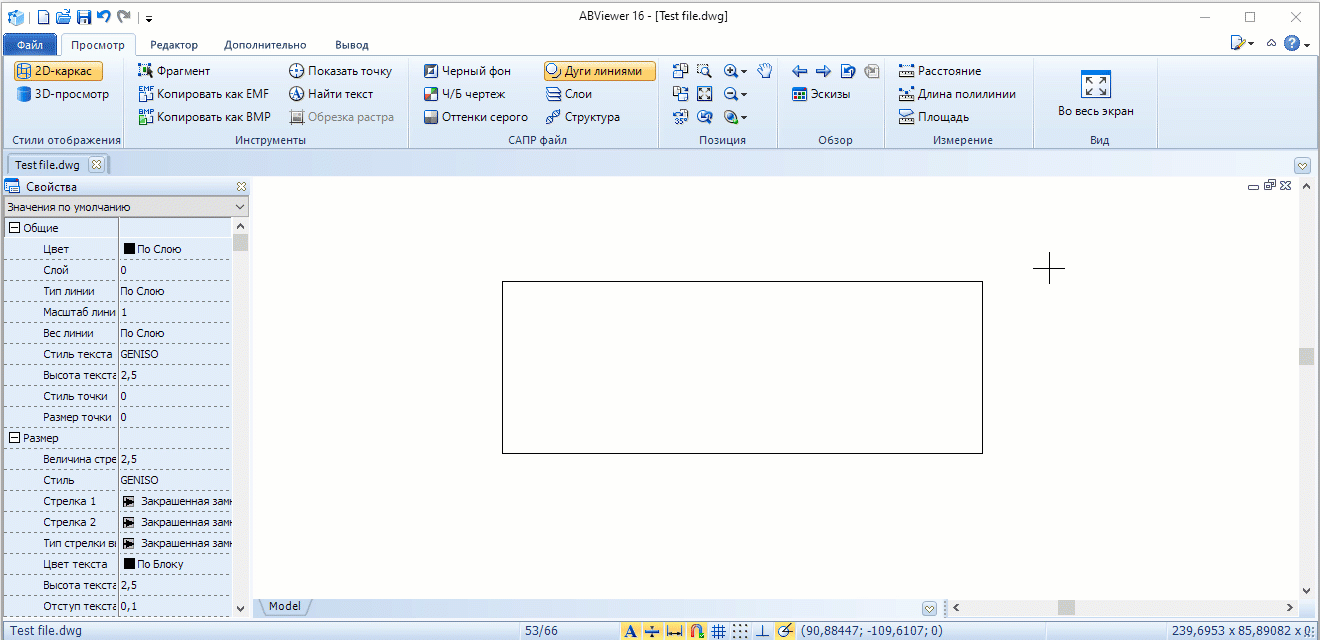Screen dimensions: 1320x640
Task: Click the save view icon in Обзор
Action: (848, 71)
